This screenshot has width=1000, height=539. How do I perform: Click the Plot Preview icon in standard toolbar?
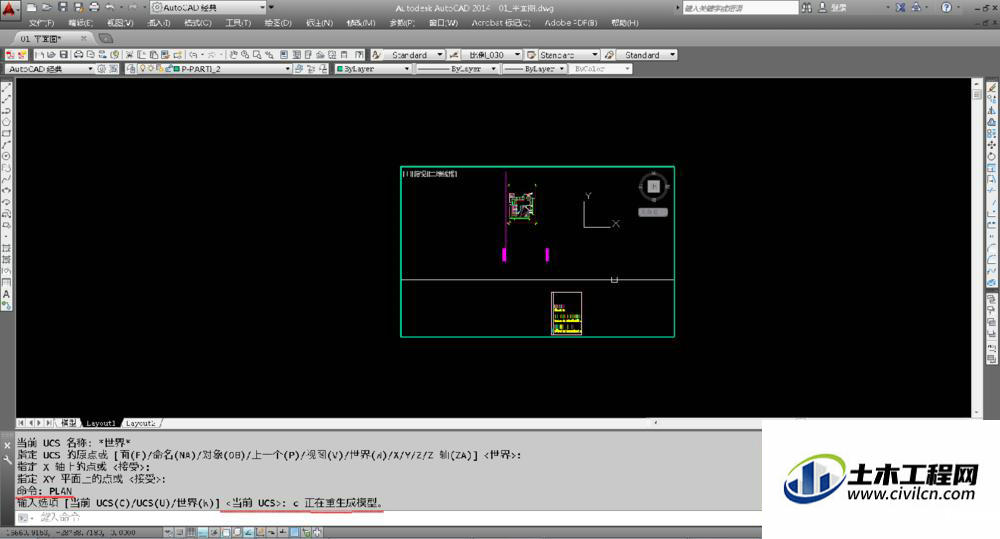[x=91, y=55]
